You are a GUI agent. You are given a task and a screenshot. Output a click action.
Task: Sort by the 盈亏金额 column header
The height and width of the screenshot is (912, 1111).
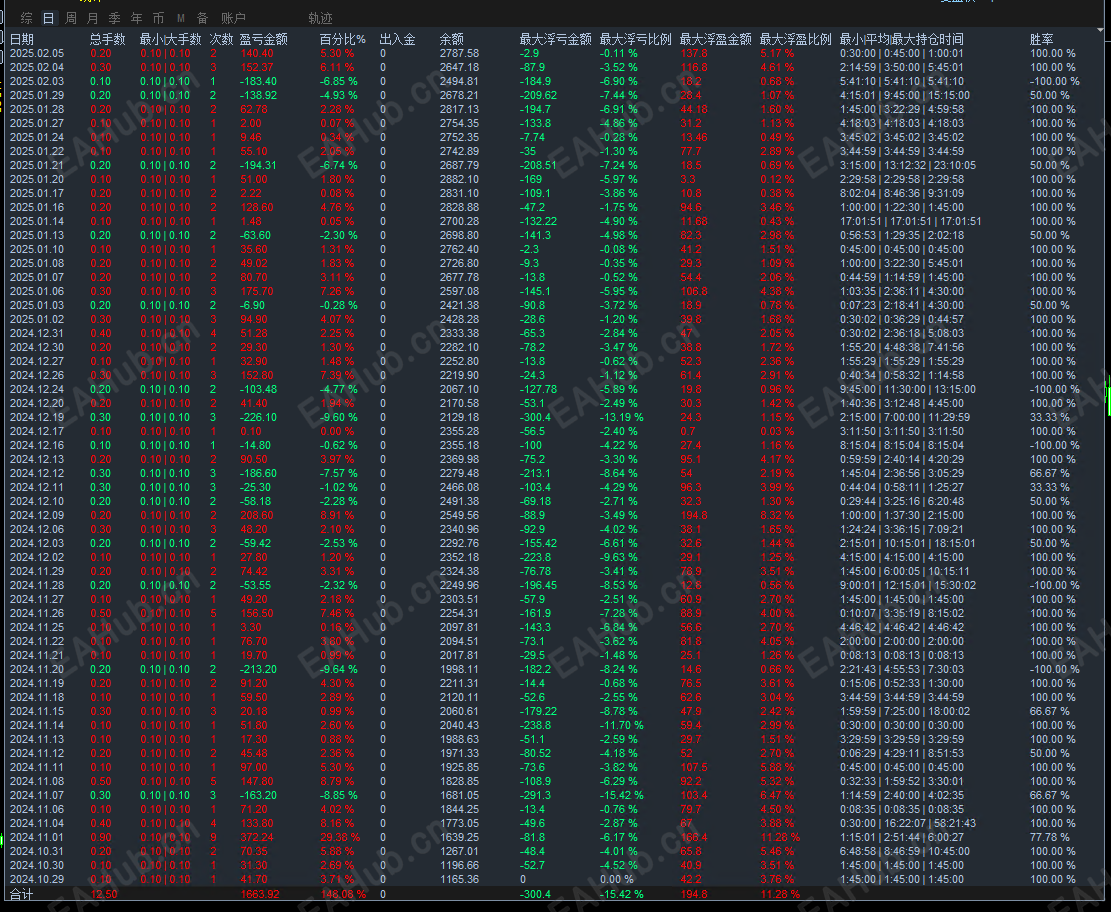click(264, 39)
